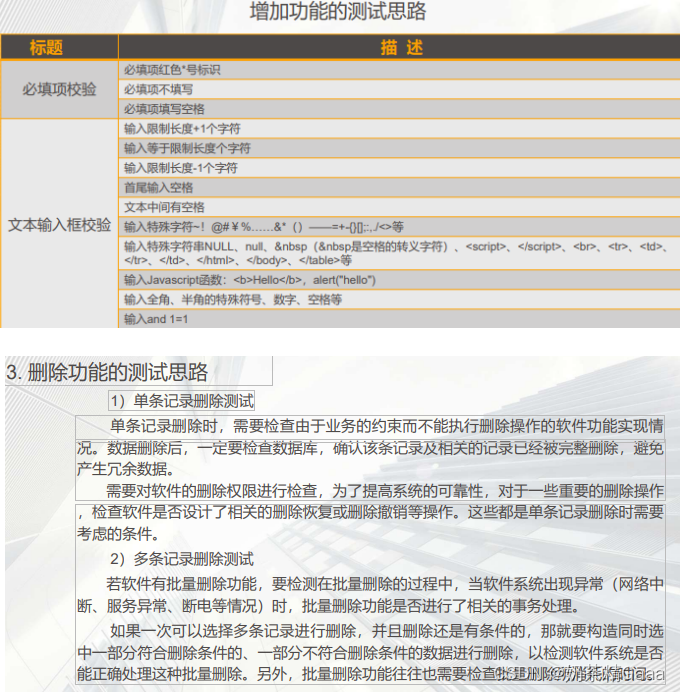Image resolution: width=680 pixels, height=692 pixels.
Task: Click the line beginning '中一部分符合删除条件的'
Action: pos(370,653)
